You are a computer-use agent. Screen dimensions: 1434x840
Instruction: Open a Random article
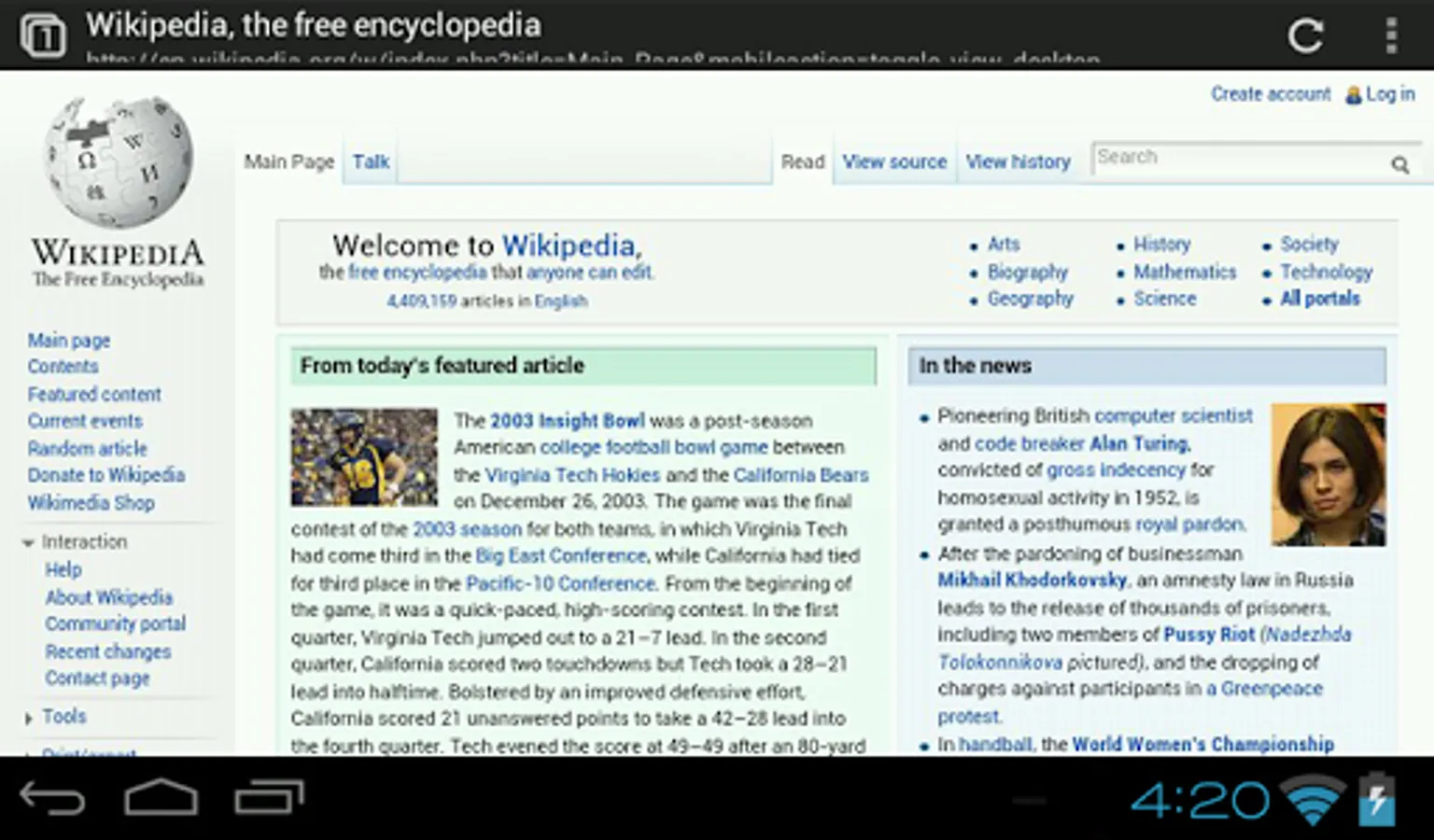87,448
